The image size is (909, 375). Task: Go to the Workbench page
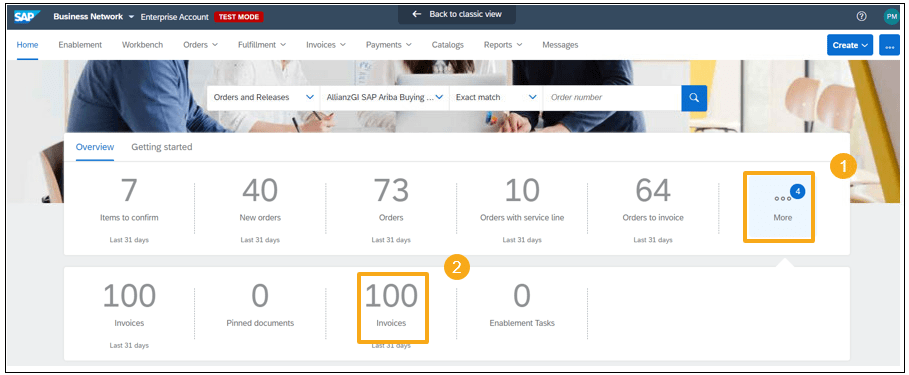pyautogui.click(x=142, y=45)
